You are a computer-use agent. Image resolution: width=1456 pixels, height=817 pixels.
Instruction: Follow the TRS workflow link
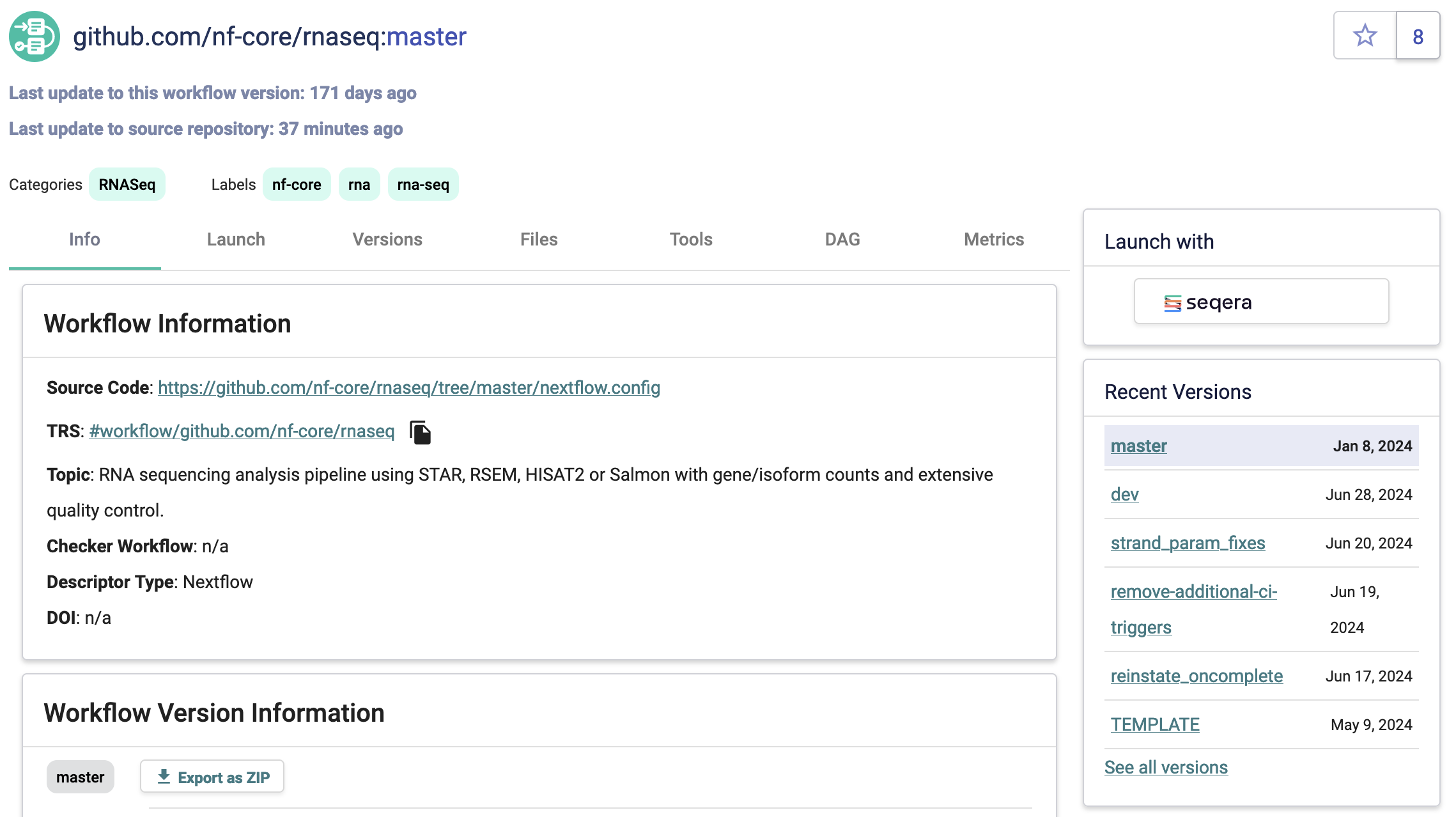(242, 432)
